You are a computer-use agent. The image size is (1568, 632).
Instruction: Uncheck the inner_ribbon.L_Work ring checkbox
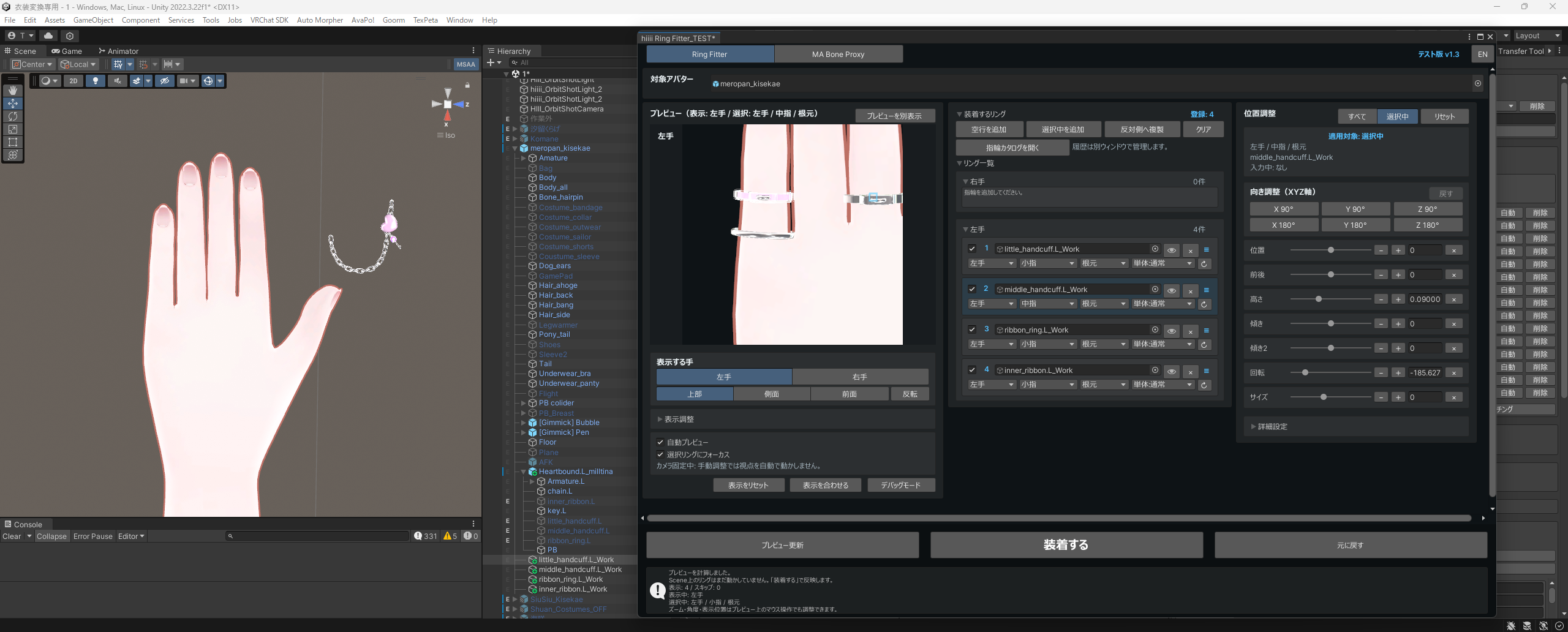coord(972,370)
